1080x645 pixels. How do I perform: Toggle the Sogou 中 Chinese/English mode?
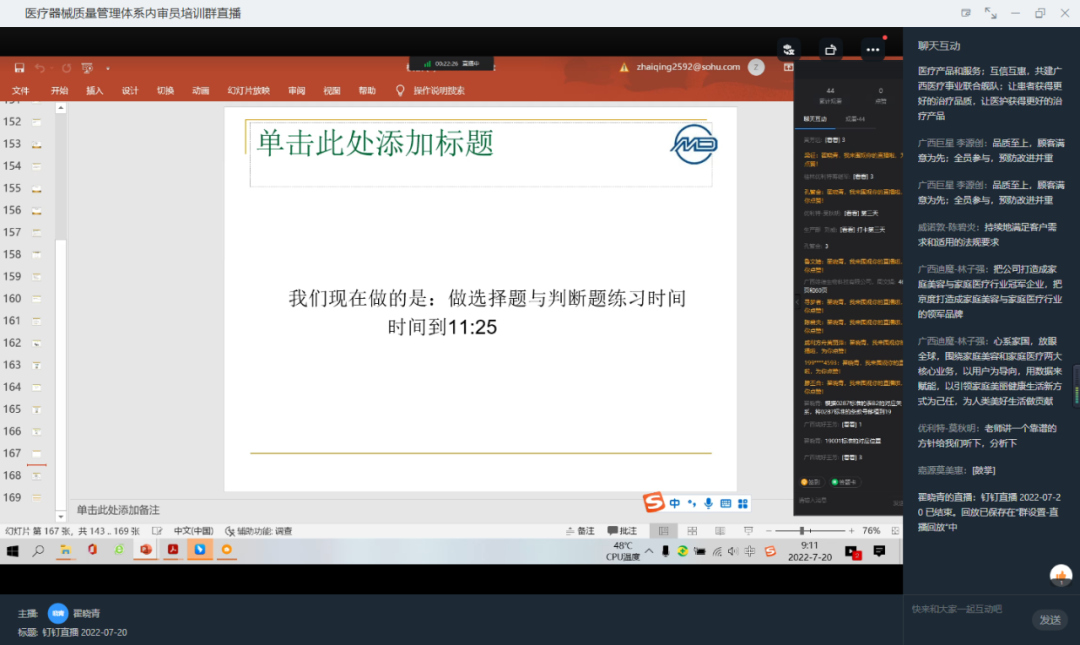pyautogui.click(x=675, y=504)
